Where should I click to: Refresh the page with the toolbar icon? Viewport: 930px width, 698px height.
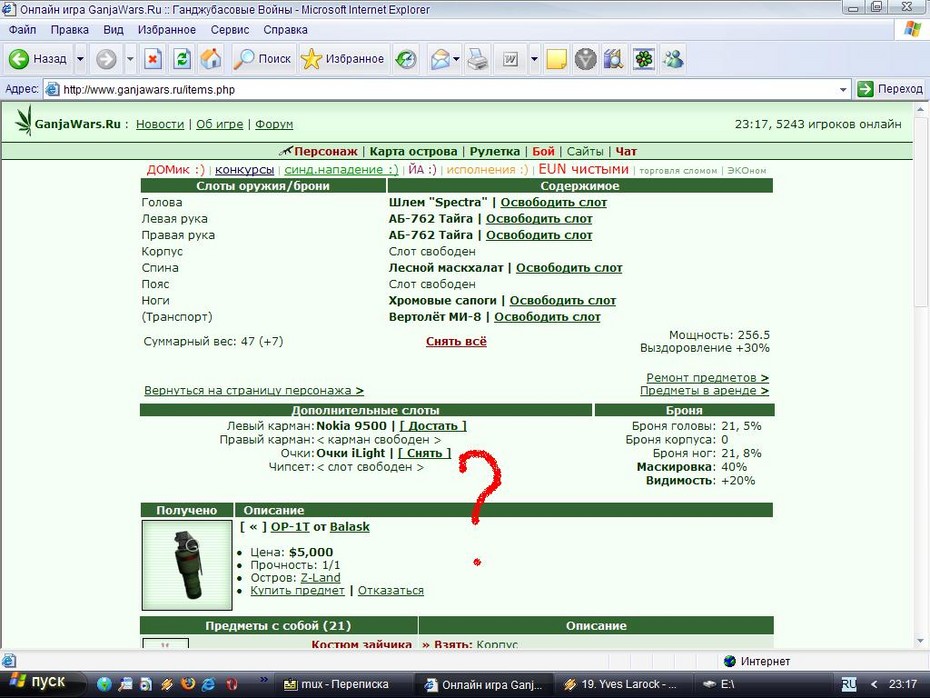[x=181, y=59]
